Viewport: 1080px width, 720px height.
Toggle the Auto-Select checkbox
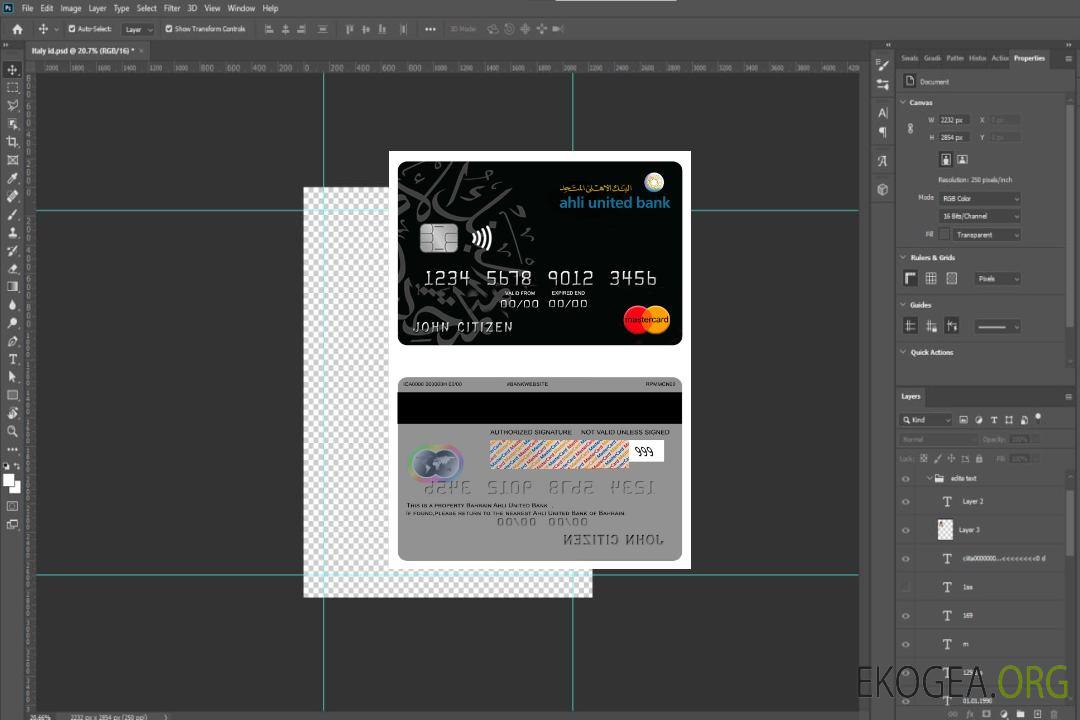[72, 29]
